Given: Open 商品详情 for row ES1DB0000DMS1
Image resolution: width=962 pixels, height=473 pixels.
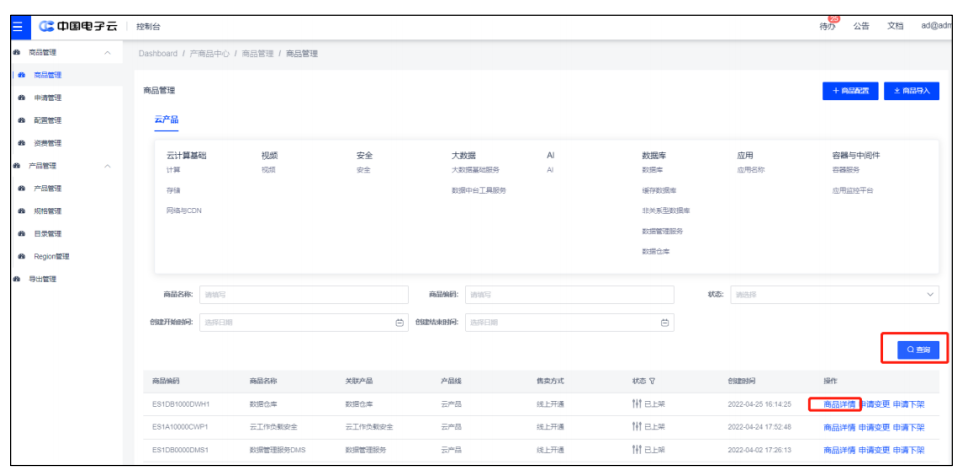Looking at the screenshot, I should [839, 450].
